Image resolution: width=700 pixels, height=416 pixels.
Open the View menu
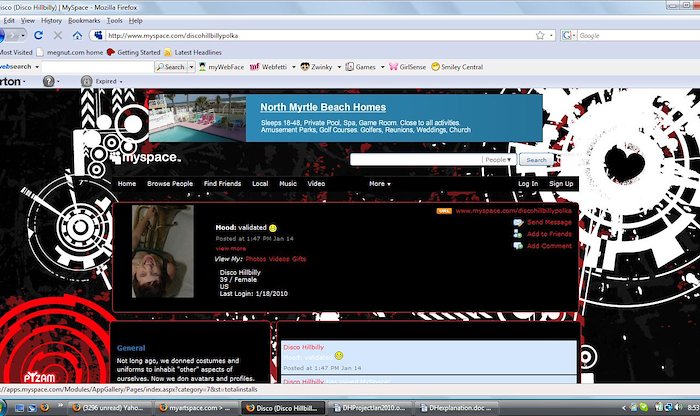28,21
